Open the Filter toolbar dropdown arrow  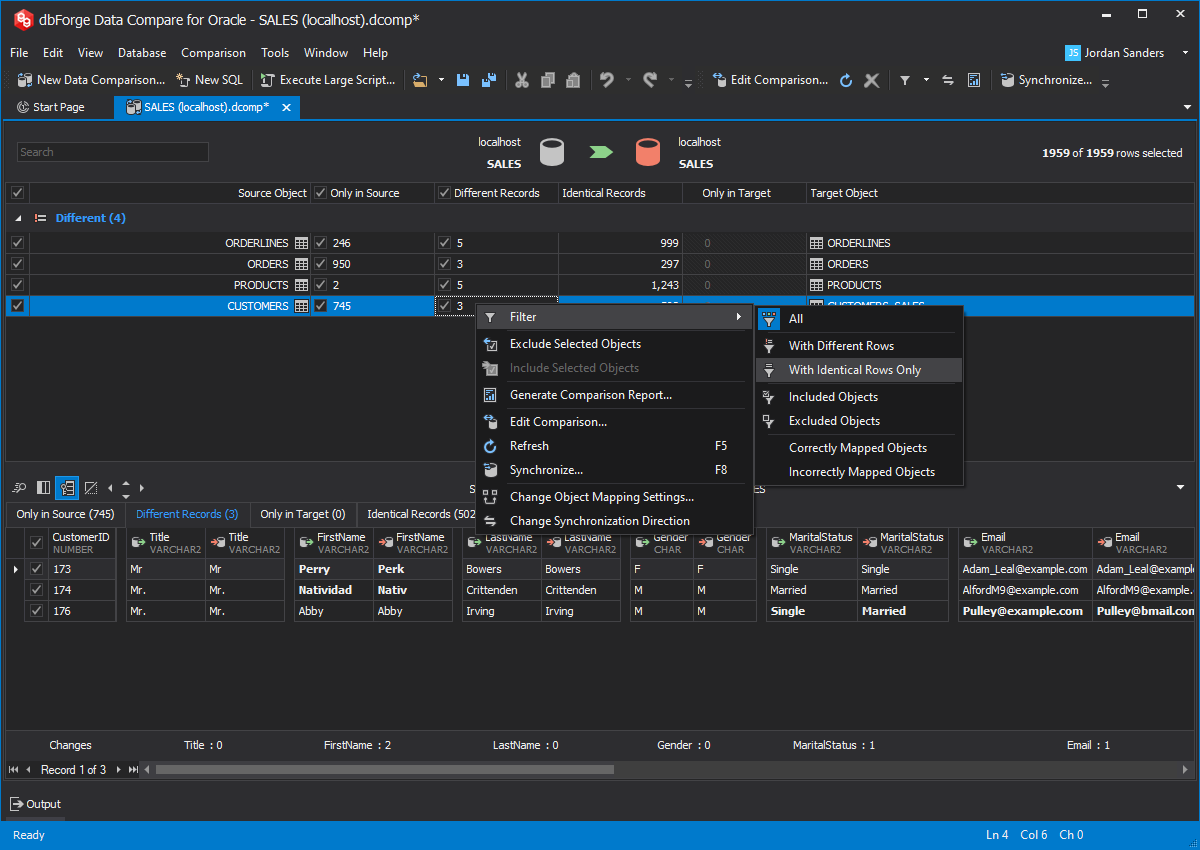[926, 80]
